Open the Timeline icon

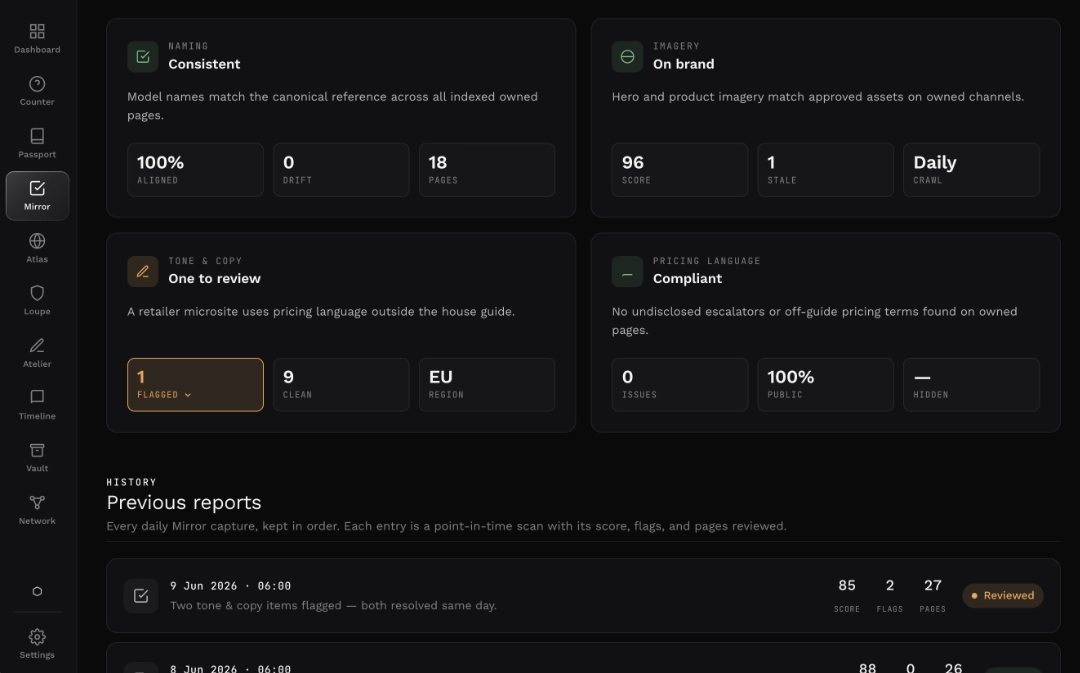click(x=37, y=405)
